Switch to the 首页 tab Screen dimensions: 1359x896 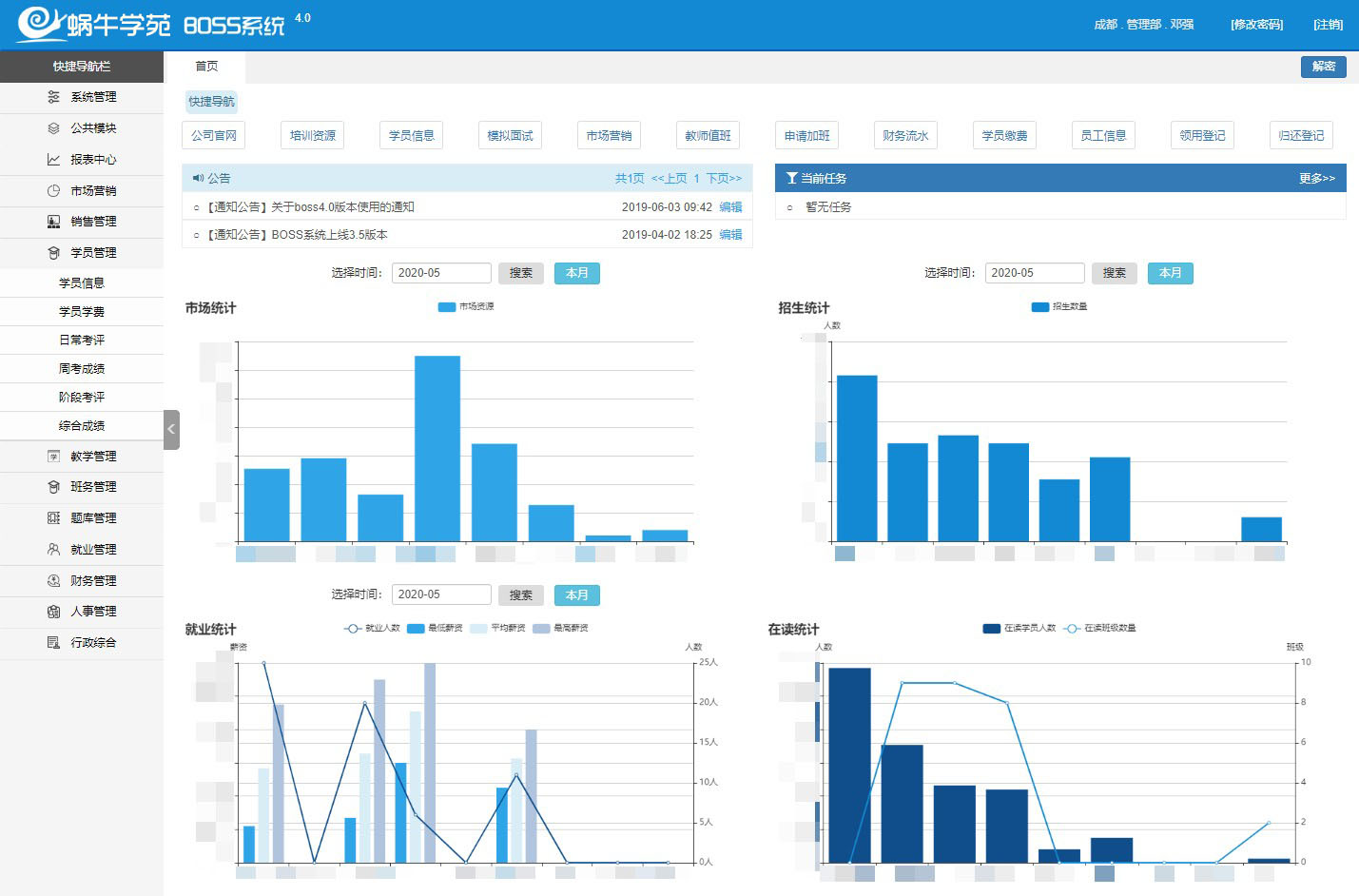[206, 67]
